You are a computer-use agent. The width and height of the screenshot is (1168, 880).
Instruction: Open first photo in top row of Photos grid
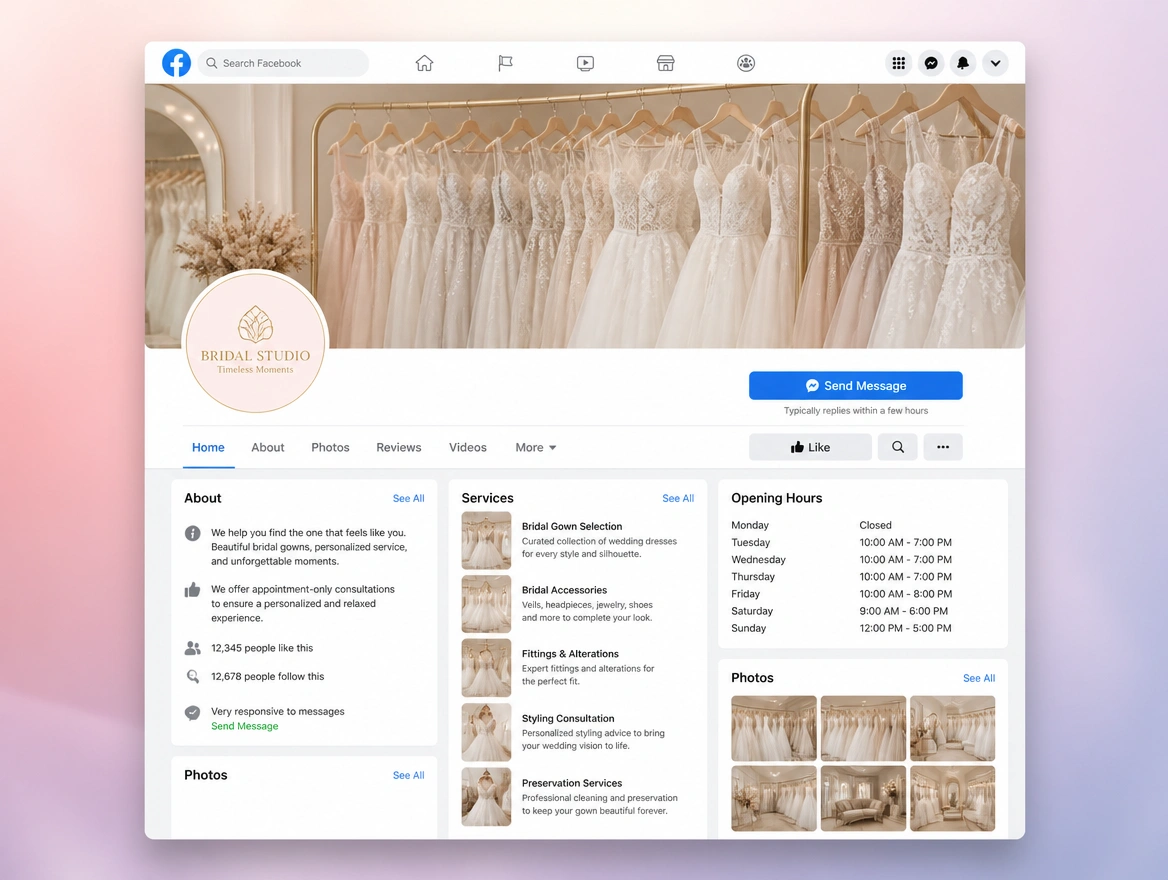click(774, 728)
